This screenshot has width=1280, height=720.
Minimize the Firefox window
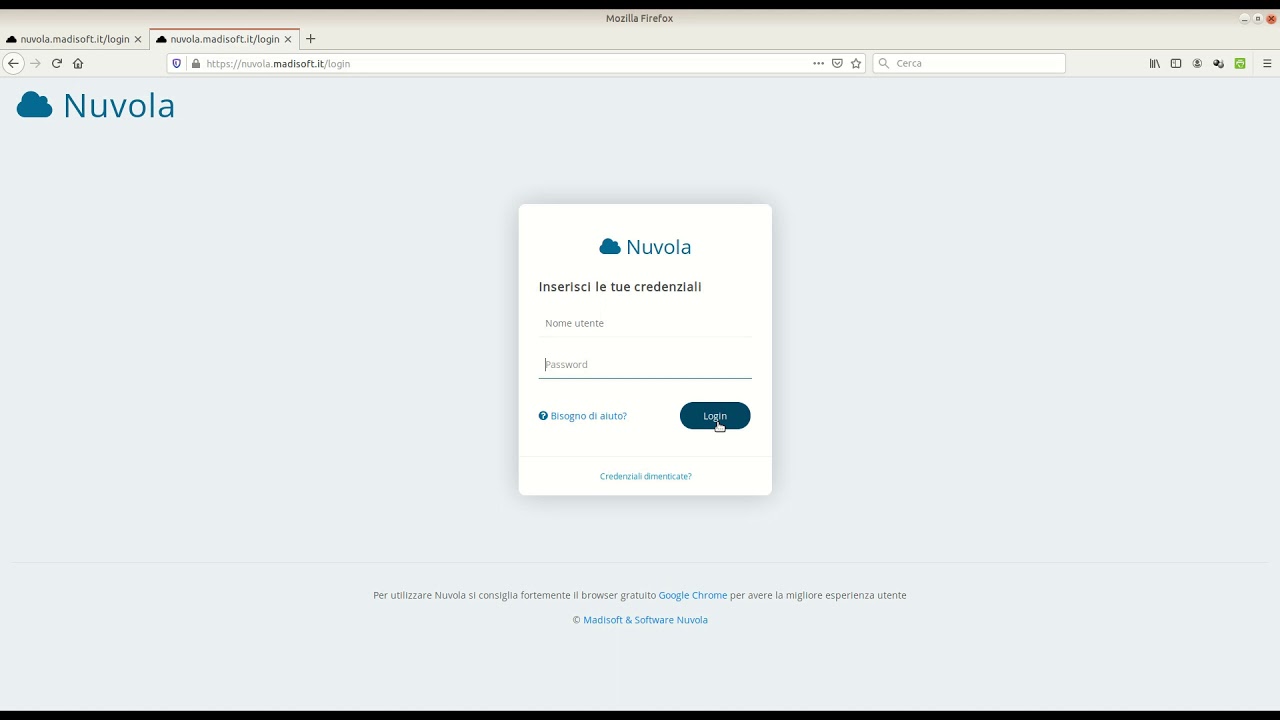click(x=1245, y=18)
